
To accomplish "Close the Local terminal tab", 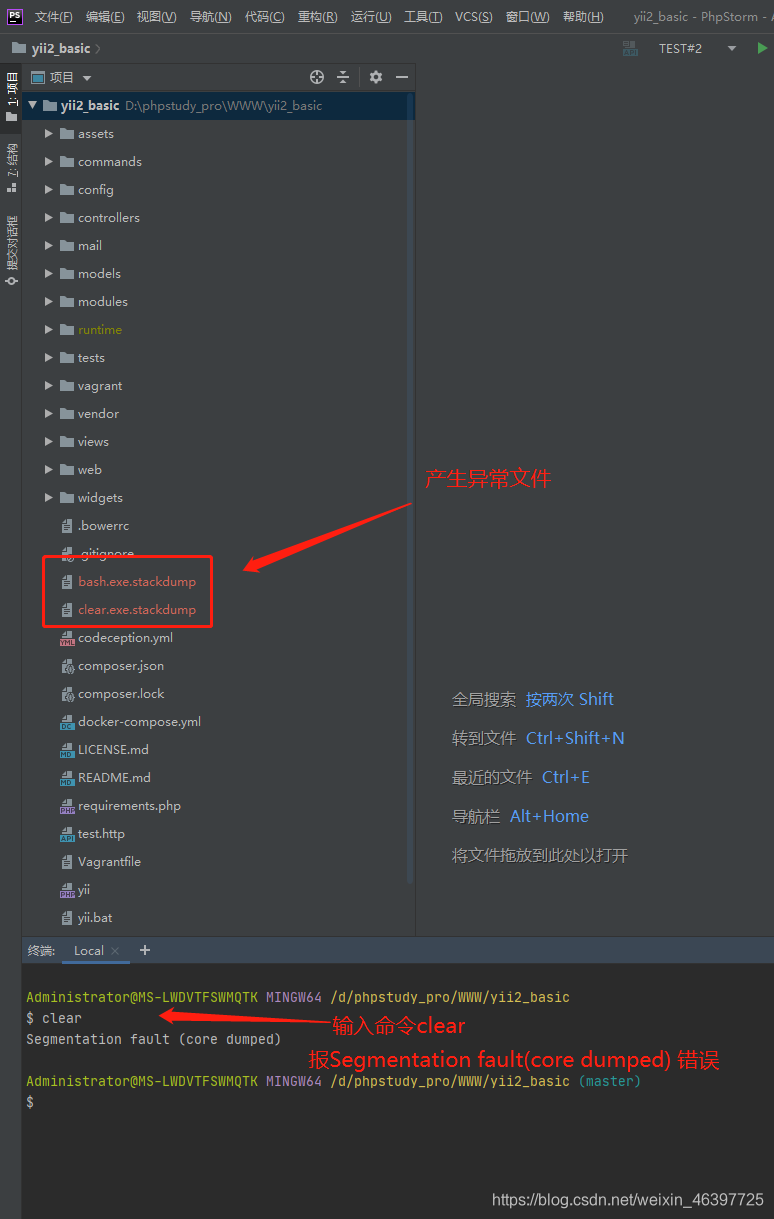I will [115, 951].
